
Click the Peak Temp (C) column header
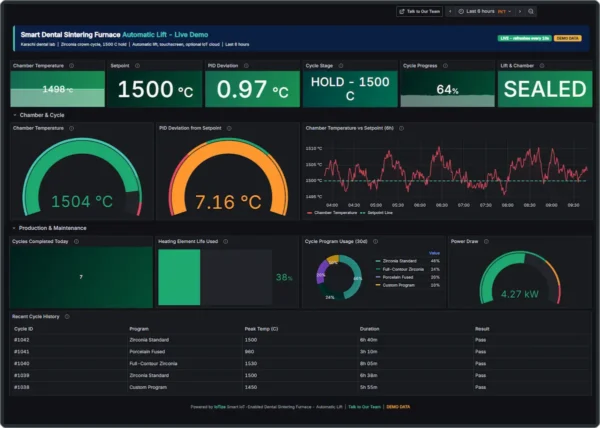(261, 329)
